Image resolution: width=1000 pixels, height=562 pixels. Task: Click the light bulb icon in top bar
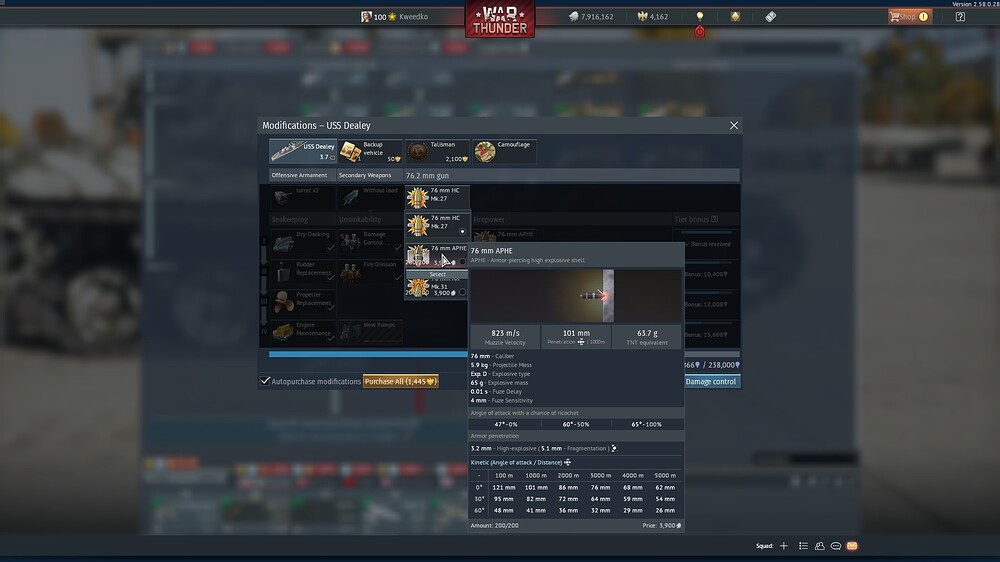point(700,16)
